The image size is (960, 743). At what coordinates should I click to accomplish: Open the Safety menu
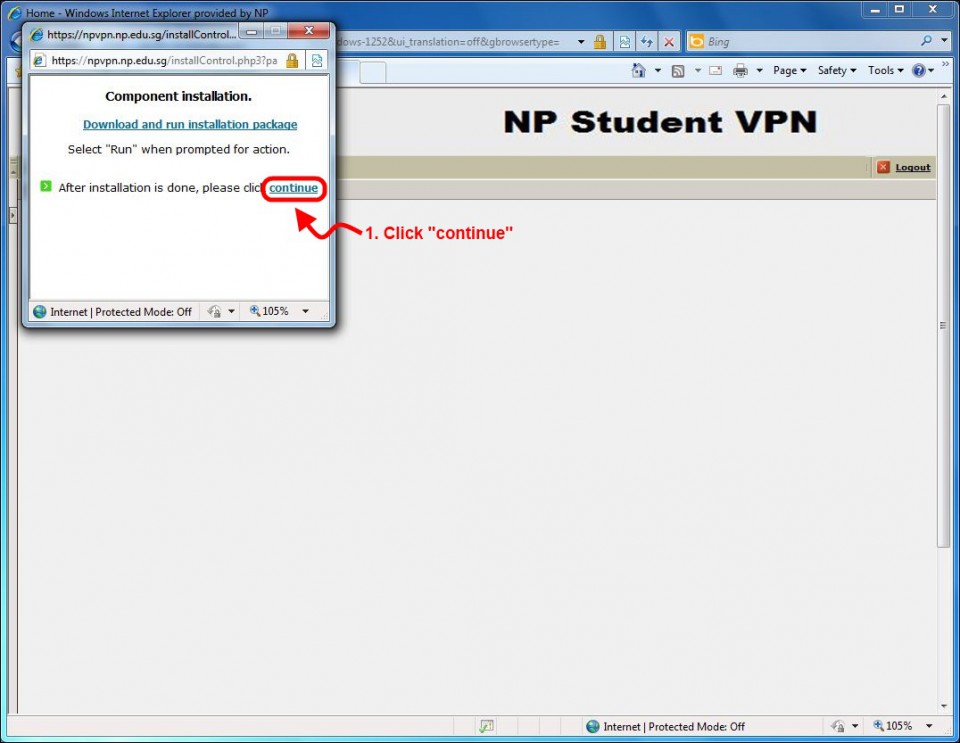tap(837, 70)
